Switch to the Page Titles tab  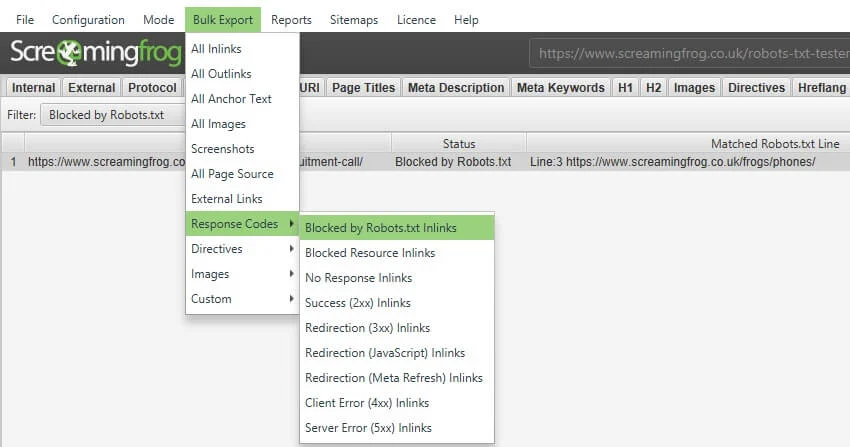pos(363,88)
